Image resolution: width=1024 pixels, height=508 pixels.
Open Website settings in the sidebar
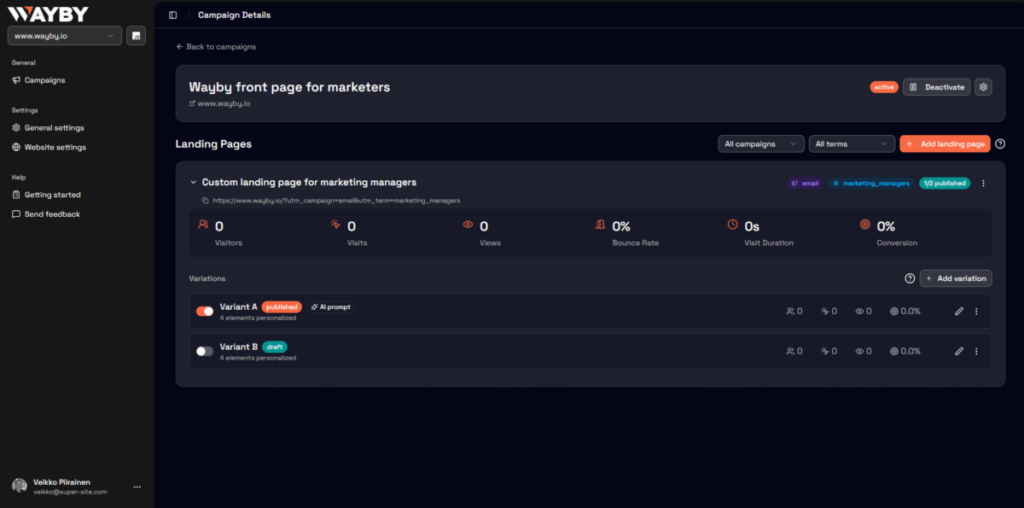pyautogui.click(x=49, y=148)
